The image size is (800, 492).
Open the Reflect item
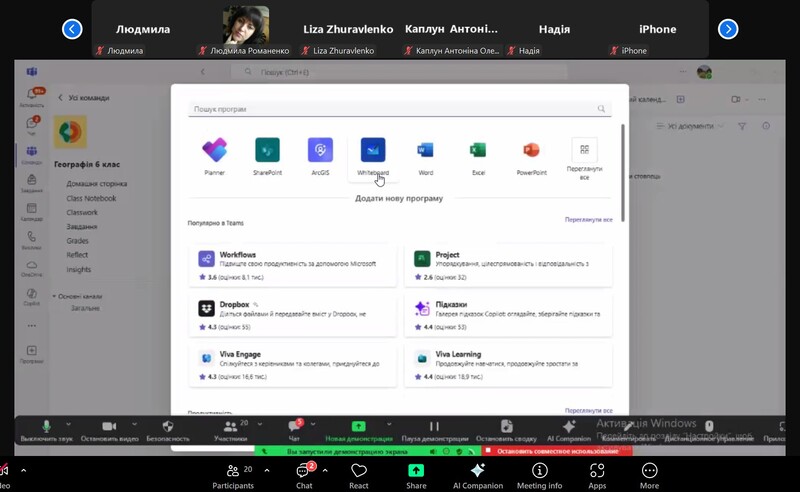click(x=77, y=255)
